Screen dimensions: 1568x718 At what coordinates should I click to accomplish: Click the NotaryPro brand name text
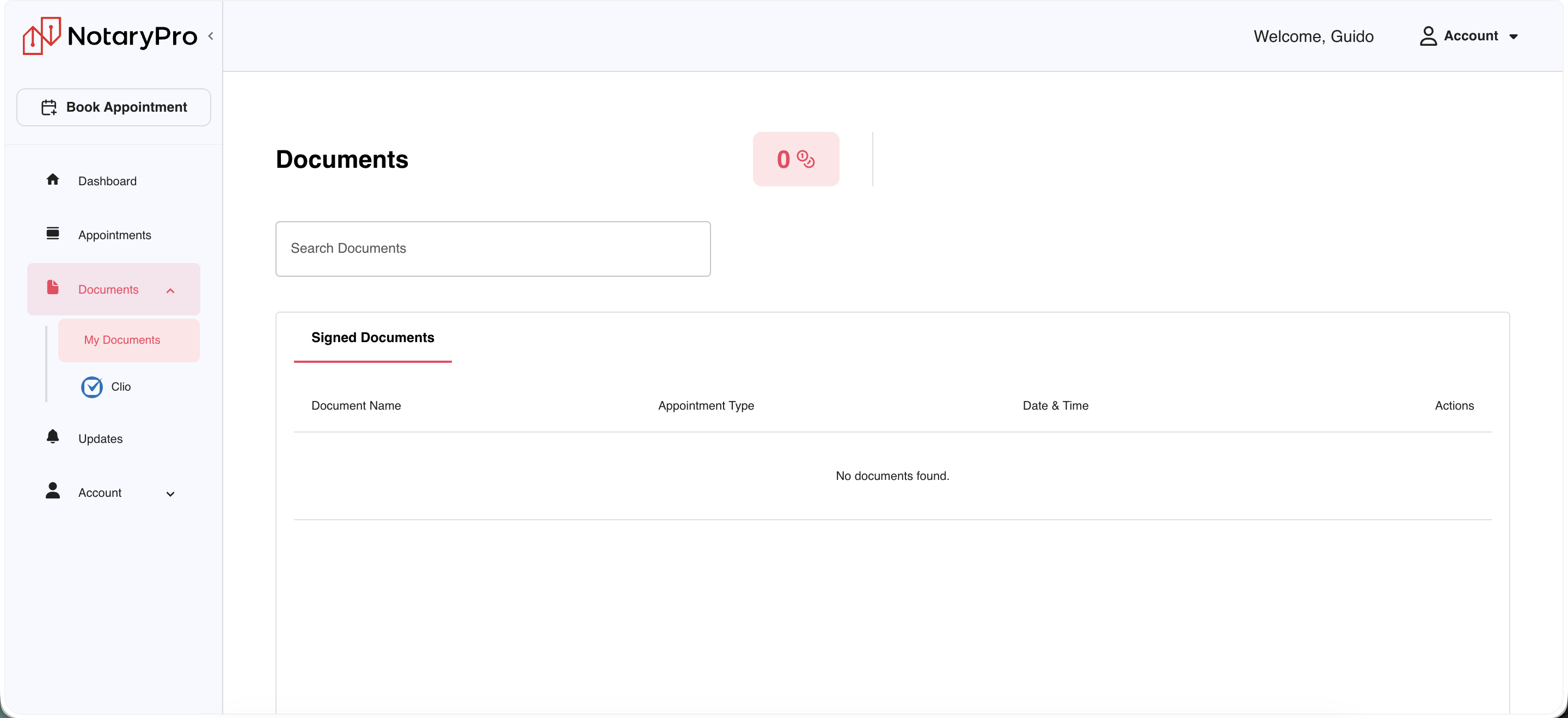[132, 36]
